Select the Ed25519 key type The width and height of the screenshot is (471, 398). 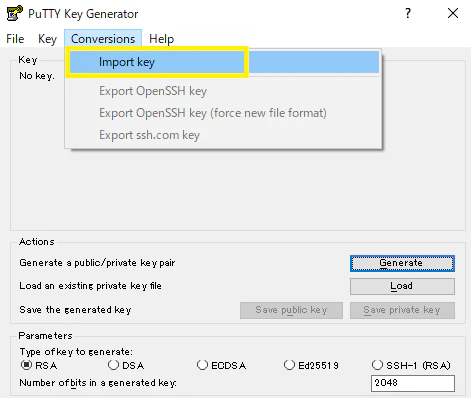311,365
